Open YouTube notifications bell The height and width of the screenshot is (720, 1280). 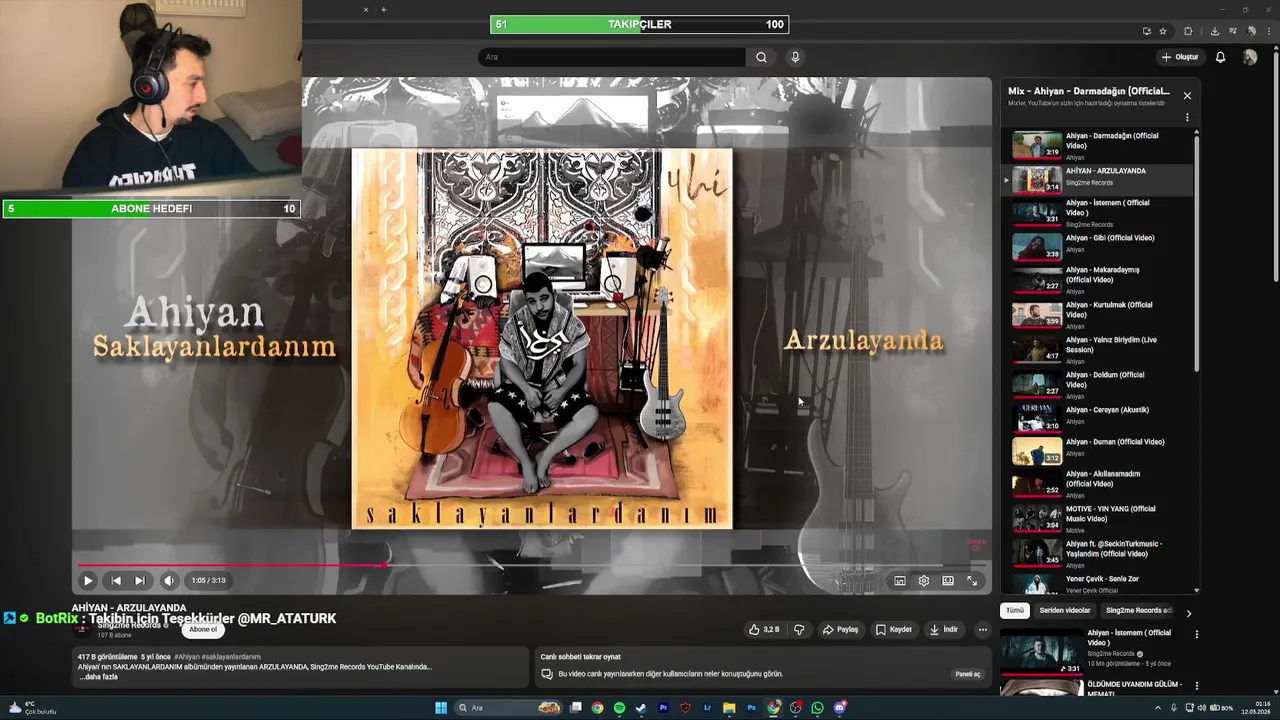(1220, 57)
